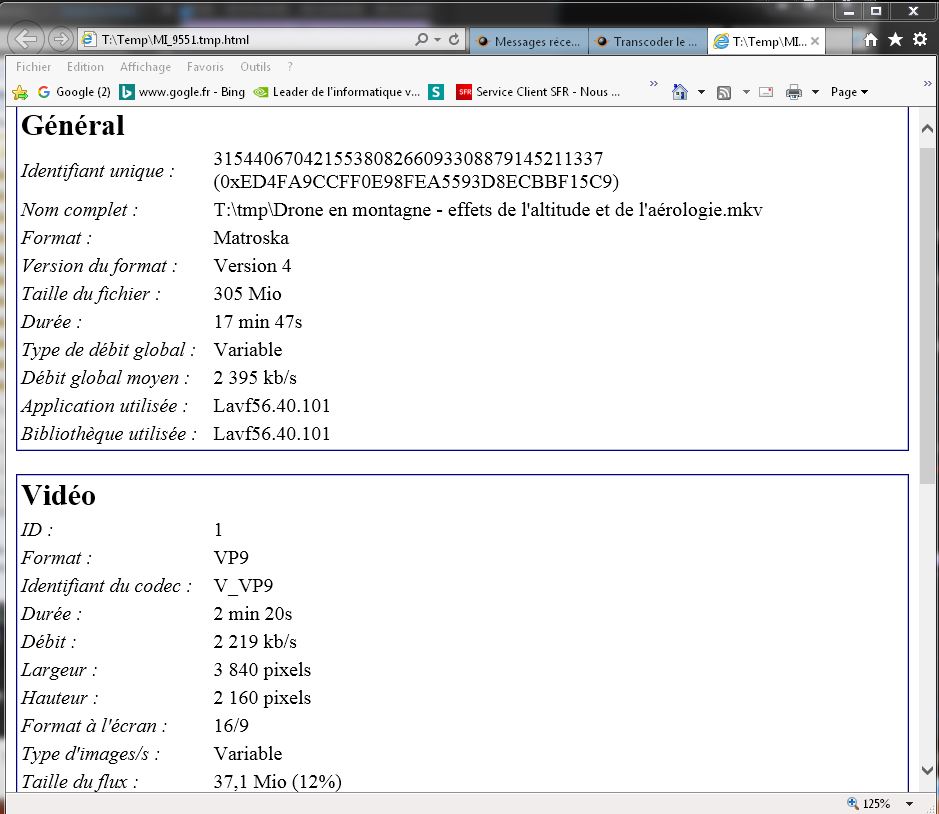Open the Tools gear icon
This screenshot has width=939, height=814.
pos(920,40)
